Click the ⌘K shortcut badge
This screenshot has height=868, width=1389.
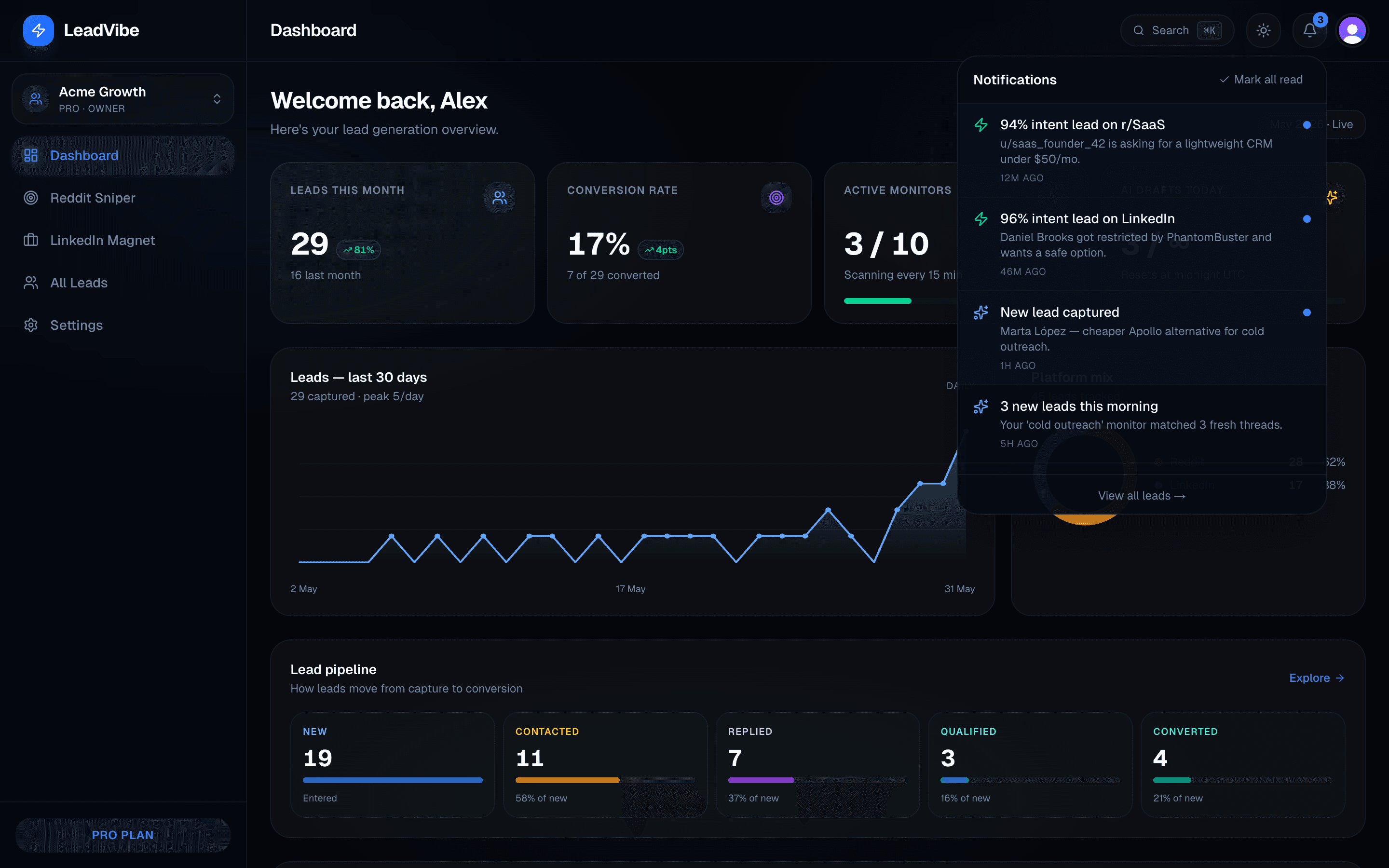(x=1210, y=30)
